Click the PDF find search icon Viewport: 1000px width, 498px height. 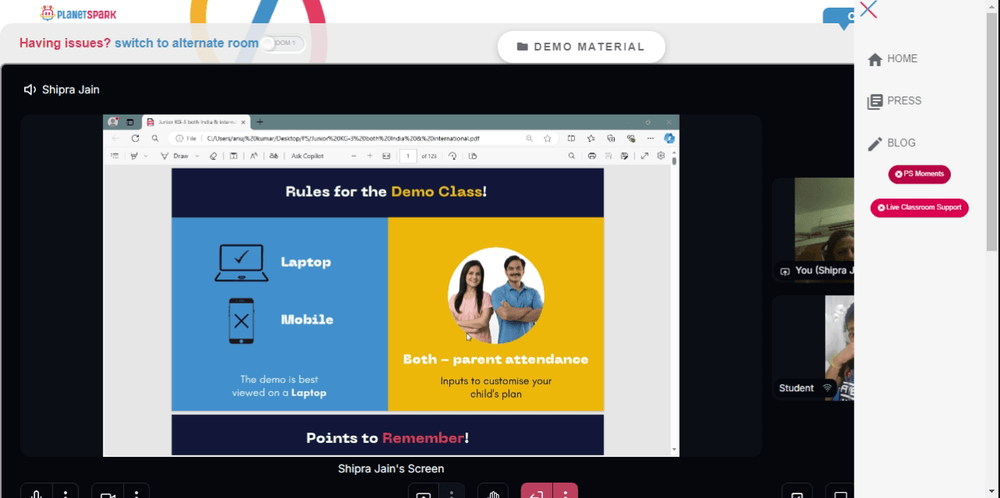(571, 156)
